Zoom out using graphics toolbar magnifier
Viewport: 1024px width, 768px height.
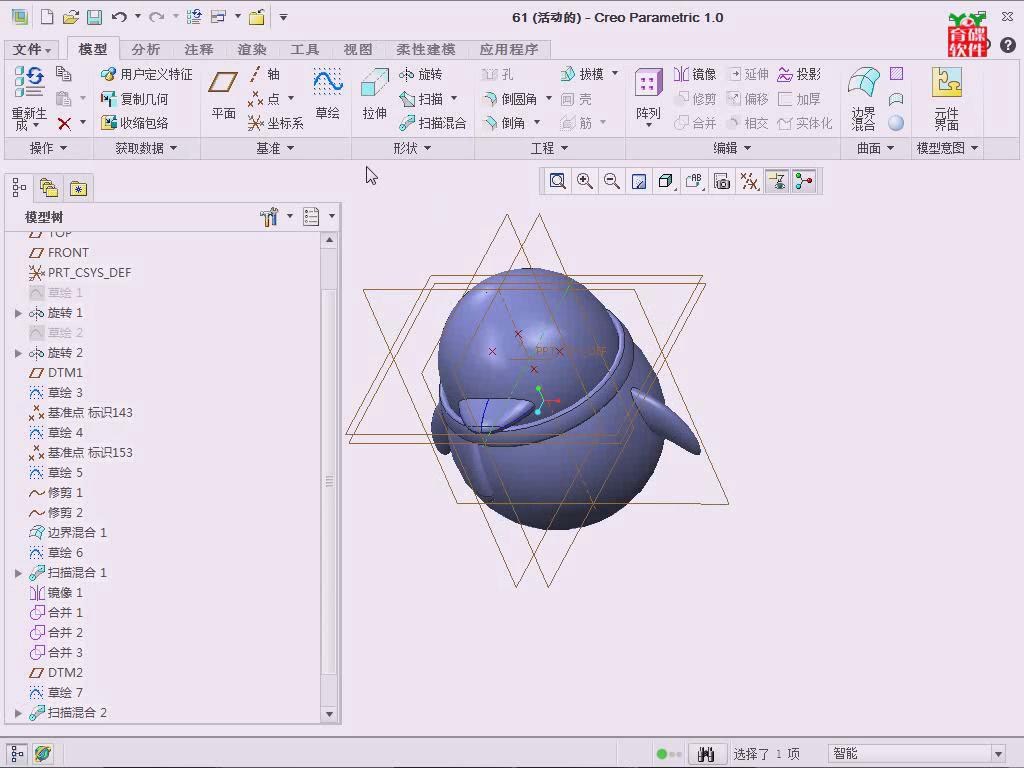(611, 181)
